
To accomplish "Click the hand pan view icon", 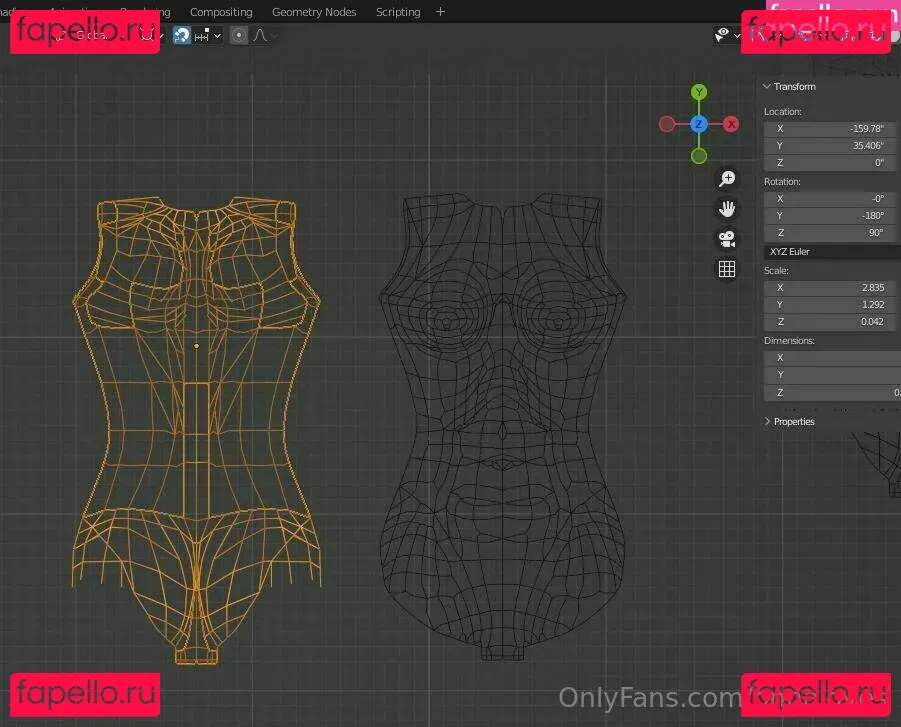I will click(x=727, y=209).
